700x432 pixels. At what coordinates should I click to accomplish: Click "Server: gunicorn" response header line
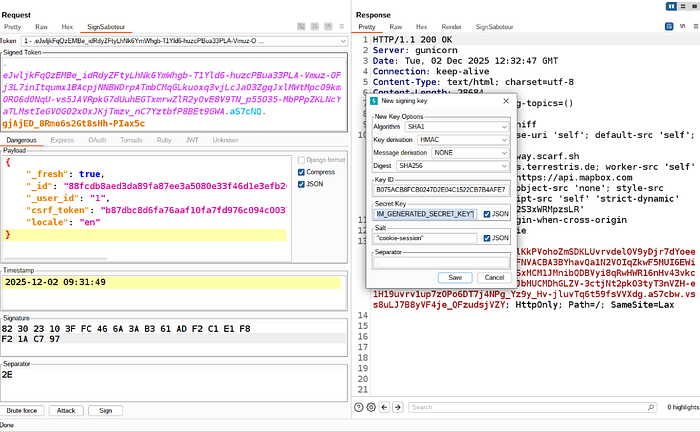pos(415,50)
